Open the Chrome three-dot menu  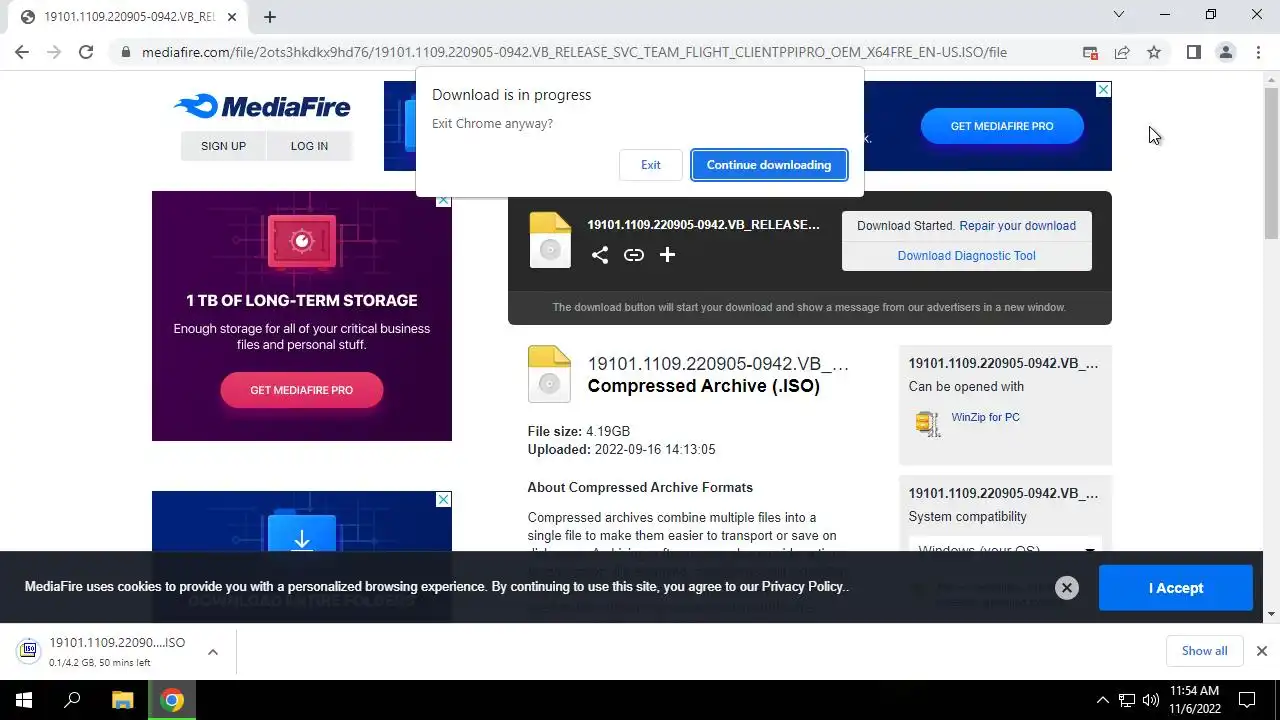pos(1258,52)
